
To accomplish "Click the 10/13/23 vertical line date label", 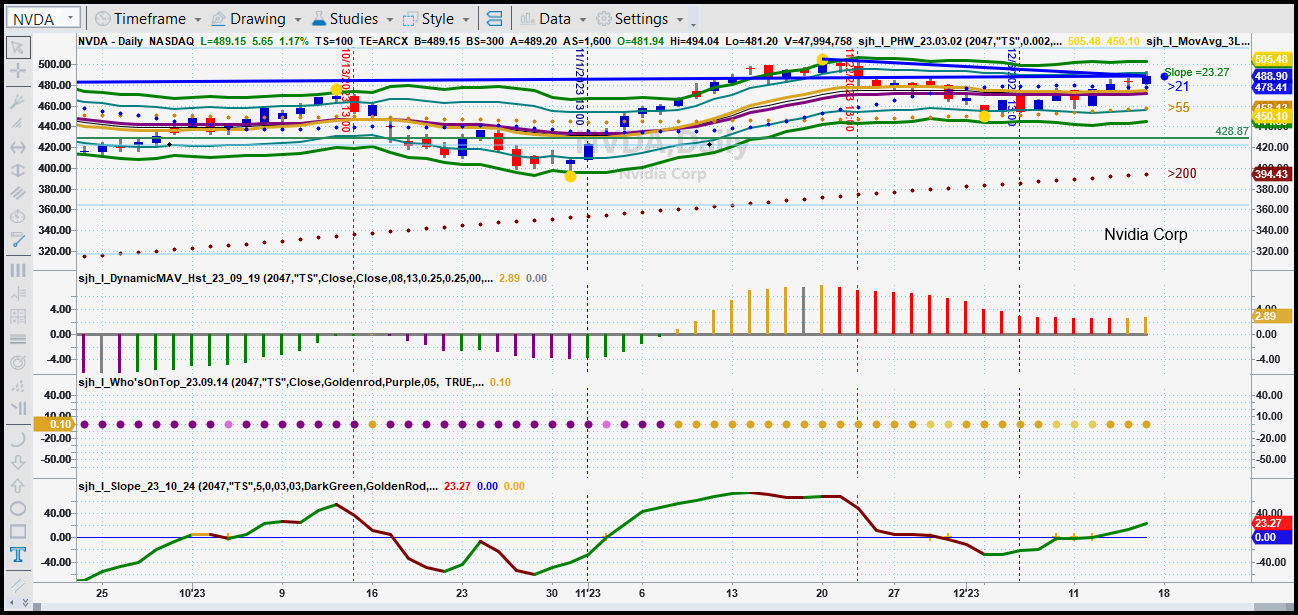I will click(x=345, y=90).
